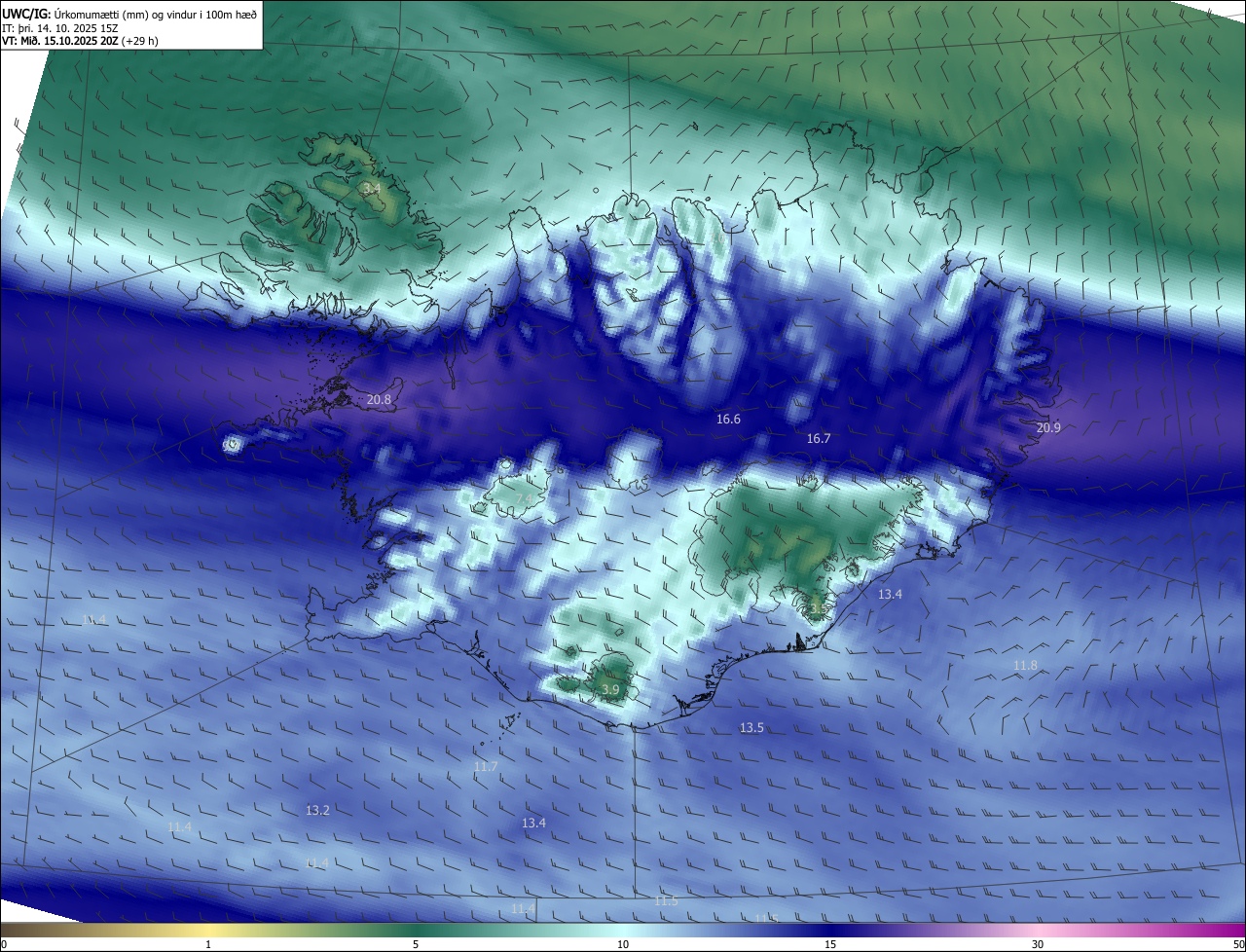
Task: Click the 15 tick on the color scale
Action: [830, 944]
